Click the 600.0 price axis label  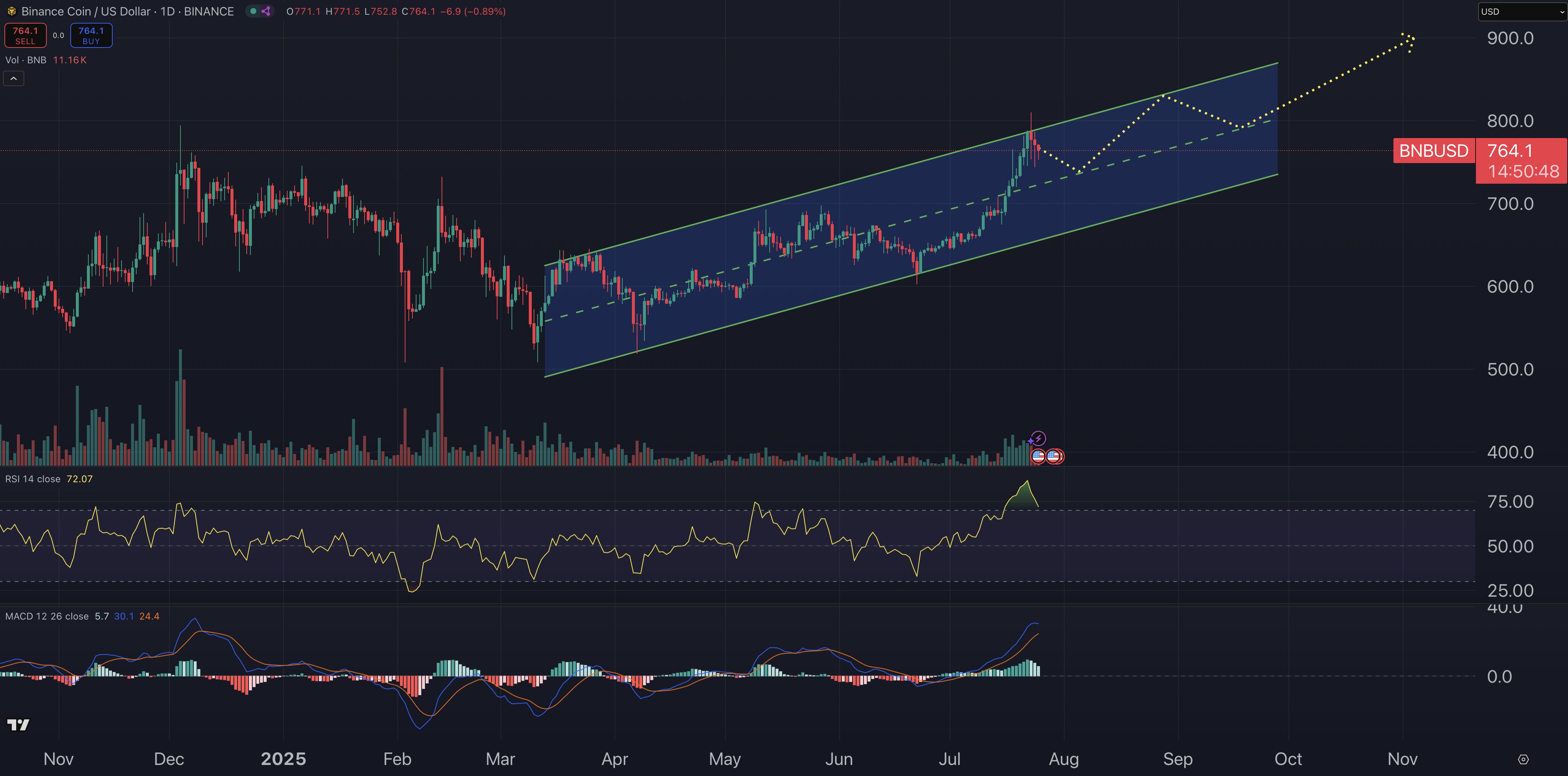point(1510,286)
